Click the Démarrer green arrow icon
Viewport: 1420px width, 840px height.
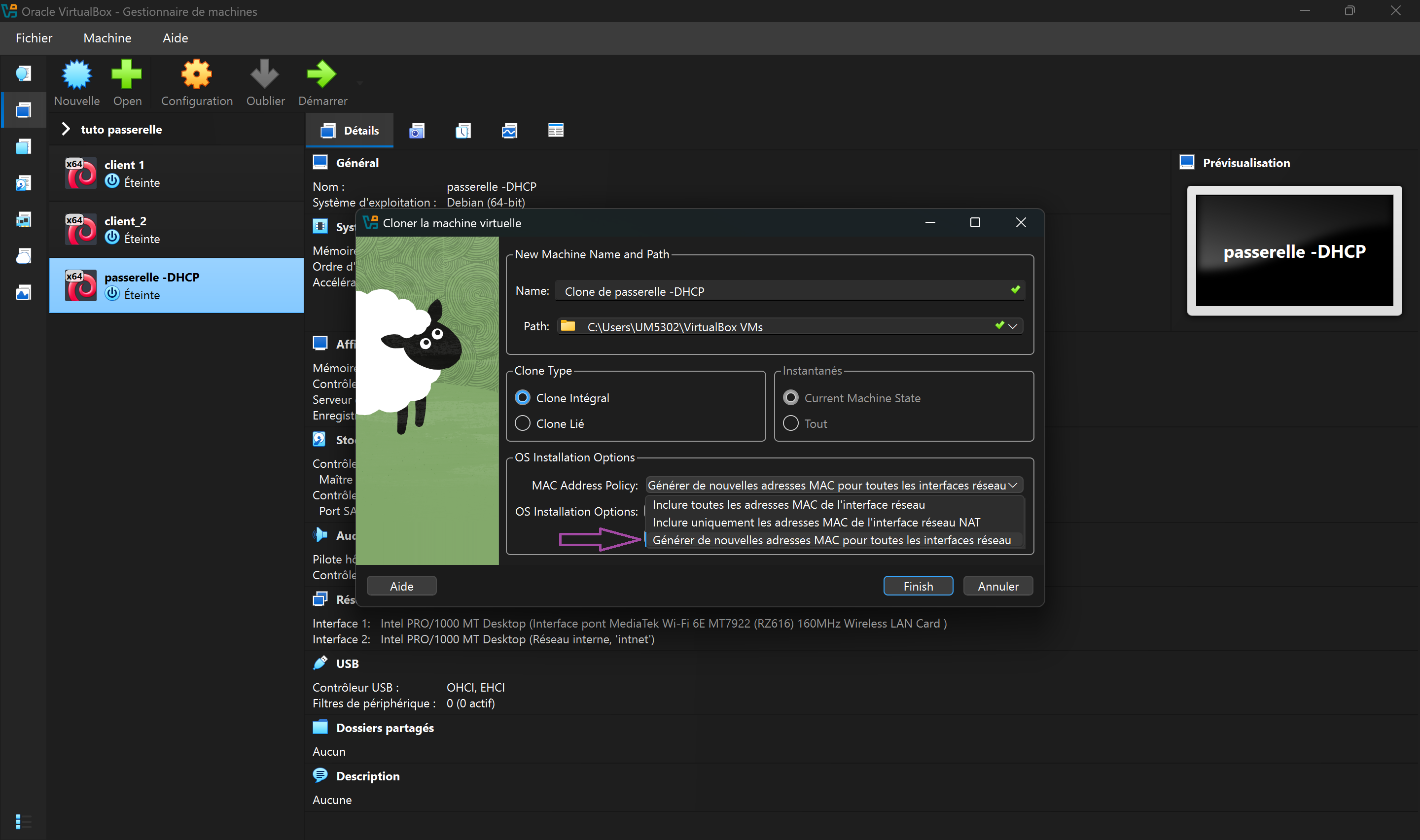321,75
